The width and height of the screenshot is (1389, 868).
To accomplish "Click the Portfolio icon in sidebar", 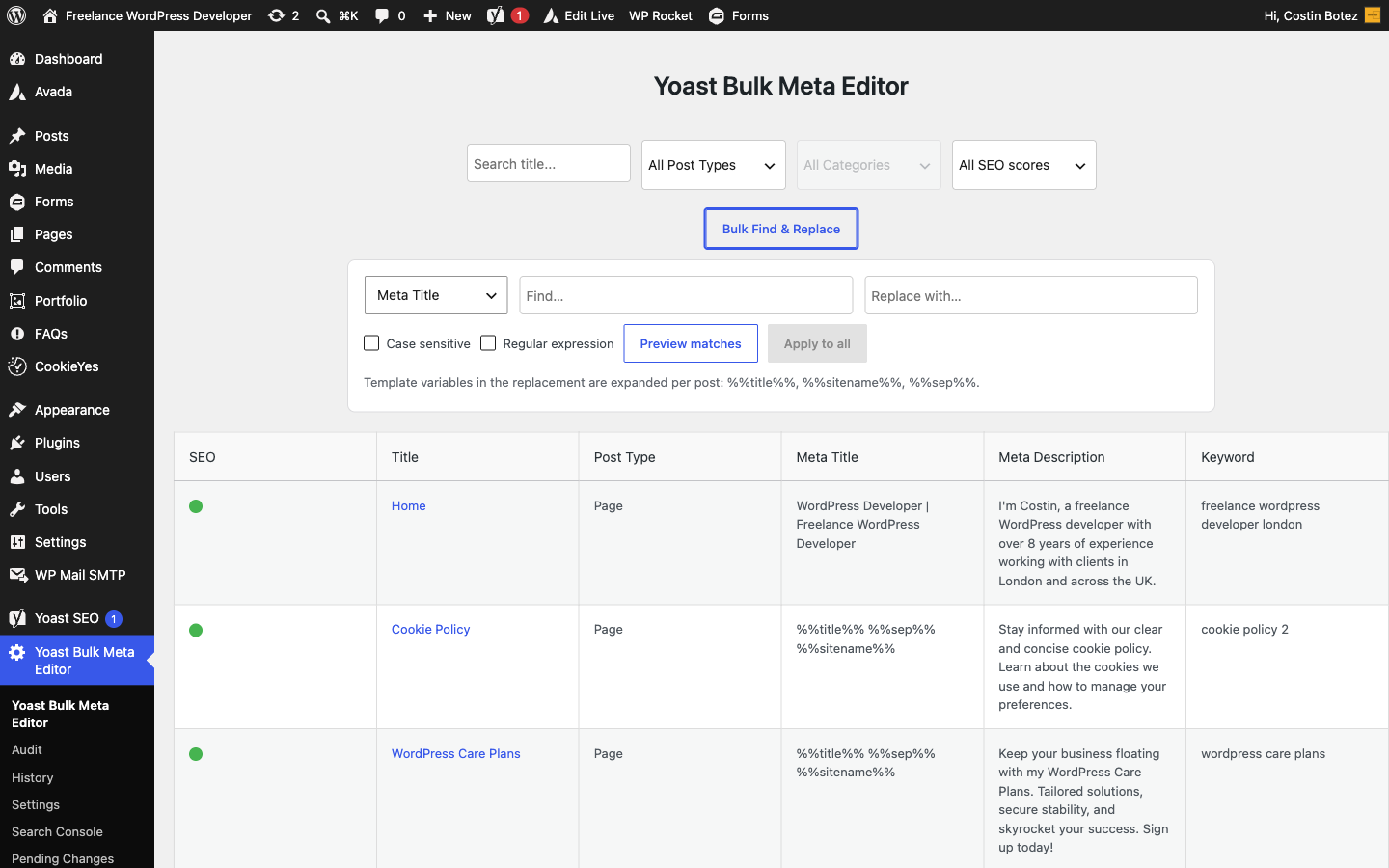I will click(17, 301).
